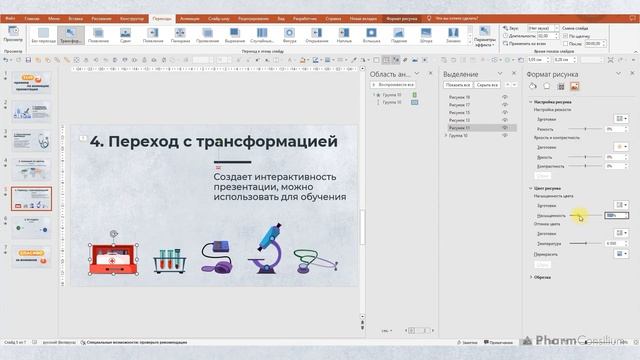This screenshot has width=640, height=360.
Task: Open the 'Анимация' tab
Action: 190,18
